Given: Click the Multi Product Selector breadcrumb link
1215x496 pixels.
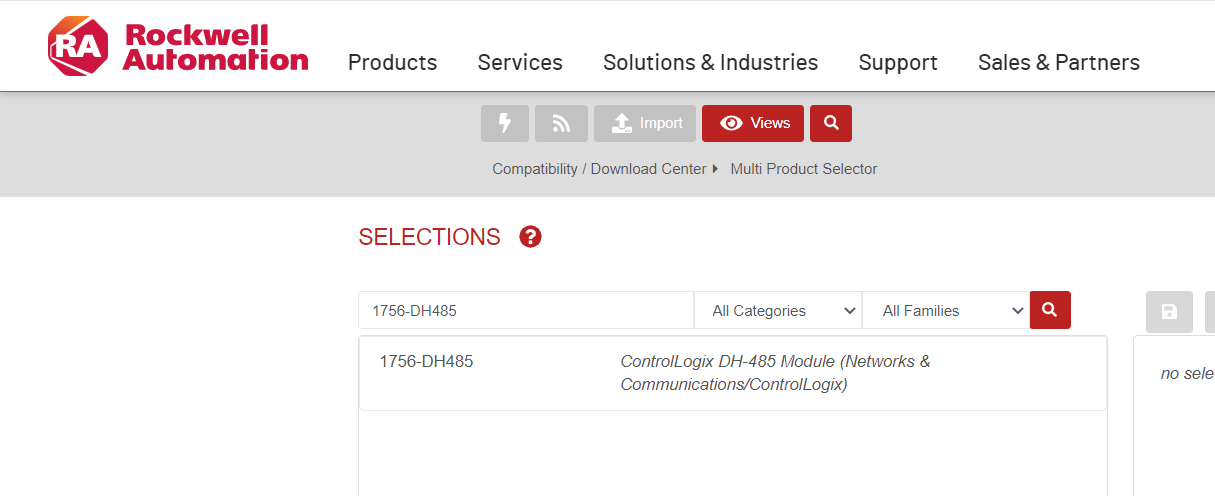Looking at the screenshot, I should [x=803, y=169].
